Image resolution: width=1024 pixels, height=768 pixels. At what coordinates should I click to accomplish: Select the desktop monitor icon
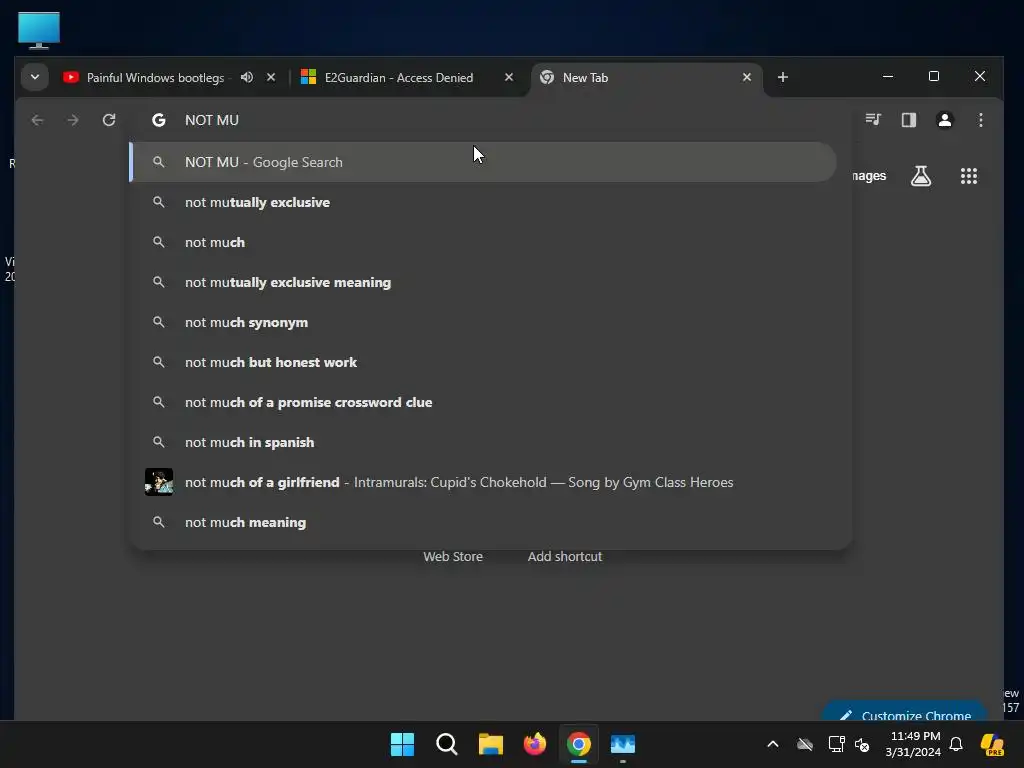pos(39,30)
